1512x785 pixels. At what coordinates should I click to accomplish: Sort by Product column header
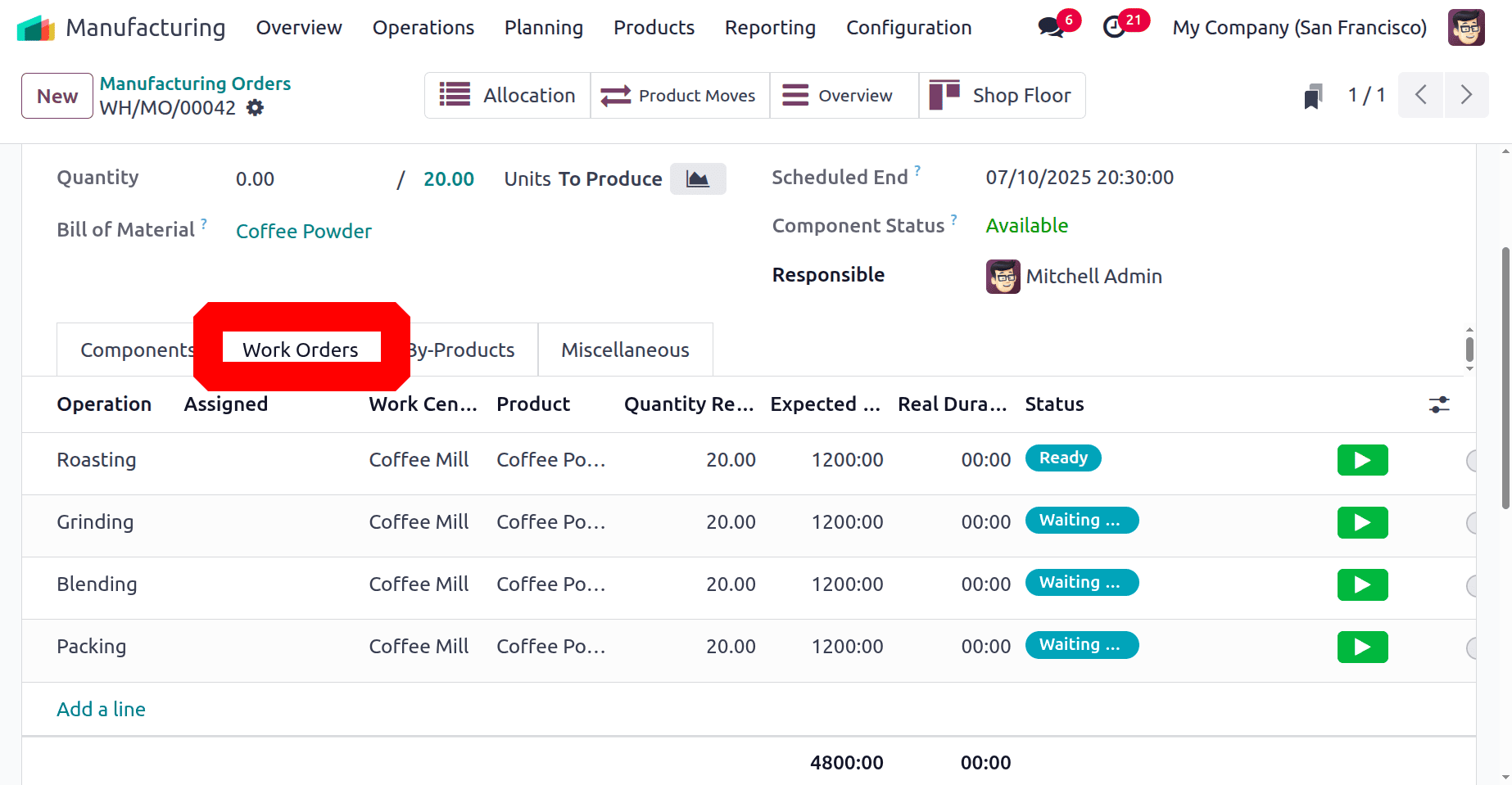(533, 404)
